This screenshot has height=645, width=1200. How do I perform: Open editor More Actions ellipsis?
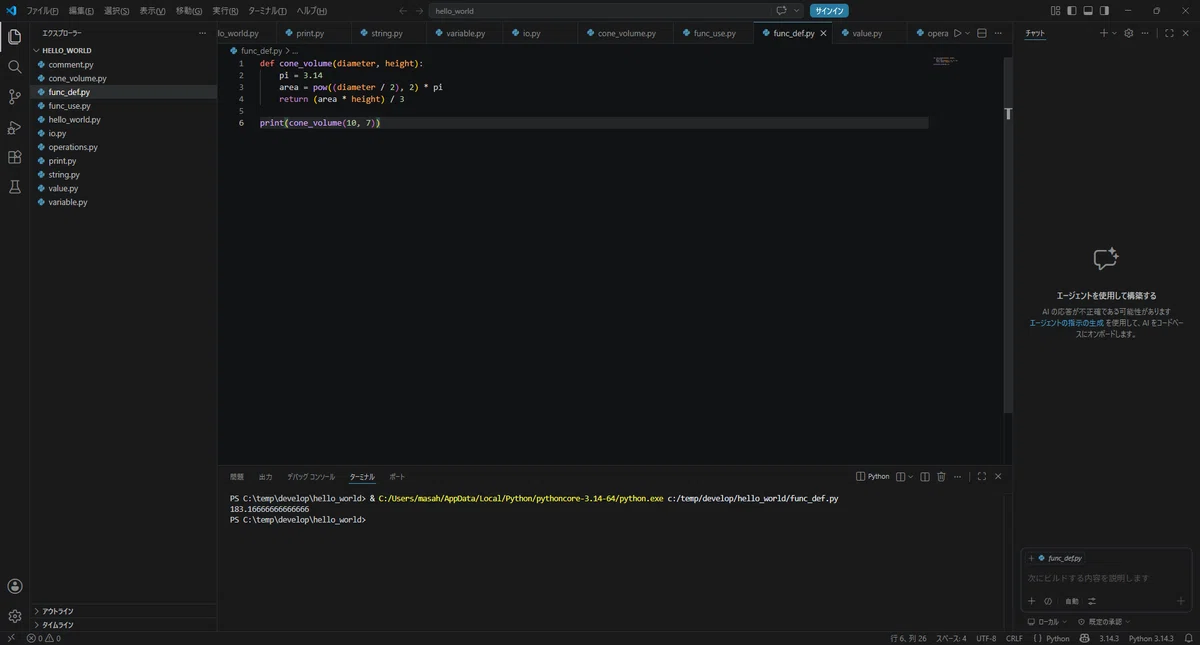[x=998, y=33]
